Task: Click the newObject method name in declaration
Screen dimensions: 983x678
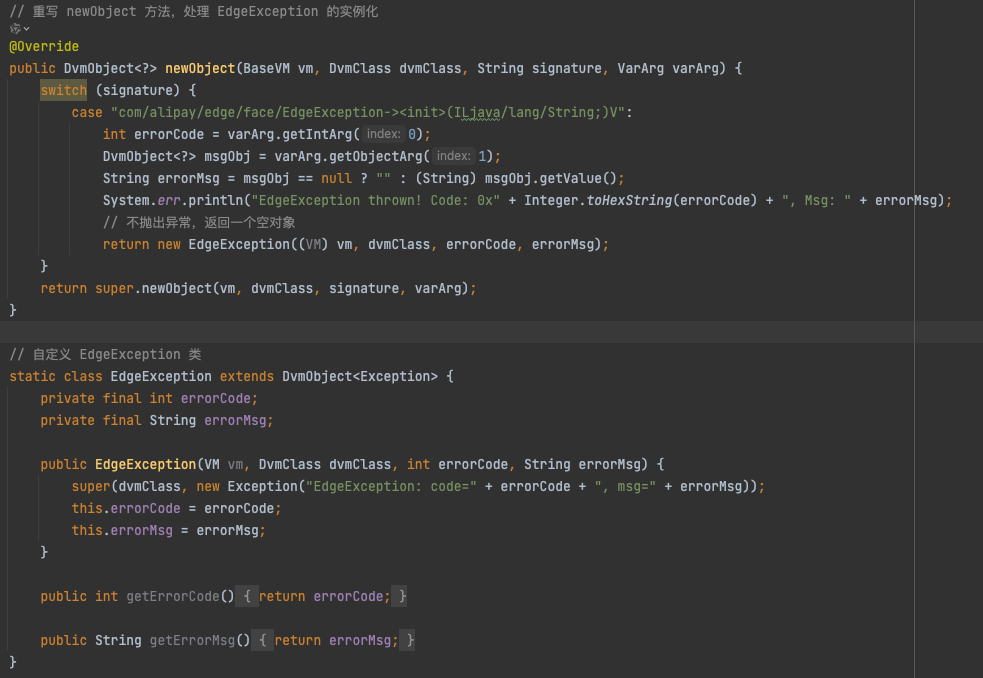Action: (200, 68)
